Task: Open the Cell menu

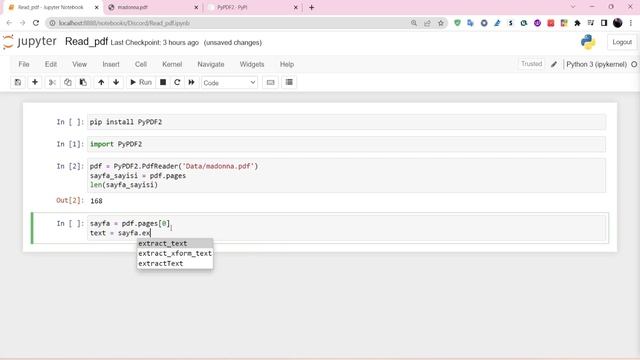Action: [141, 64]
